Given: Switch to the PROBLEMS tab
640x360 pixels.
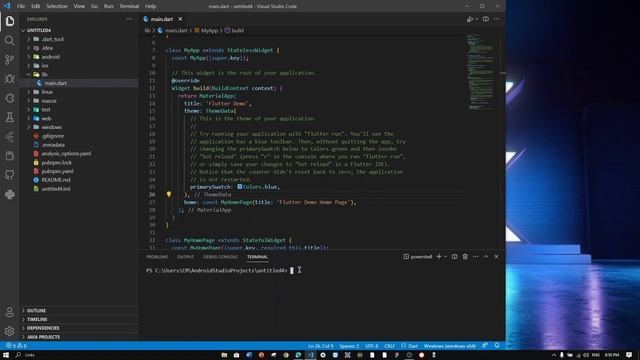Looking at the screenshot, I should click(x=157, y=257).
